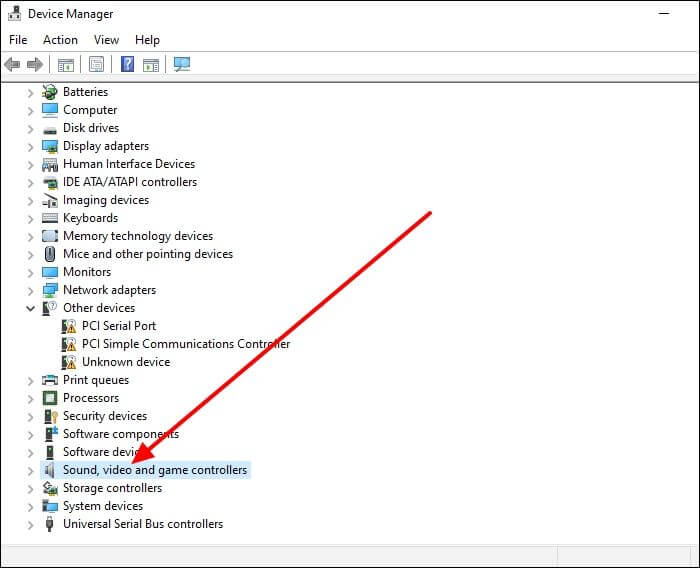Click the Forward arrow toolbar icon
The width and height of the screenshot is (700, 568).
(x=35, y=64)
